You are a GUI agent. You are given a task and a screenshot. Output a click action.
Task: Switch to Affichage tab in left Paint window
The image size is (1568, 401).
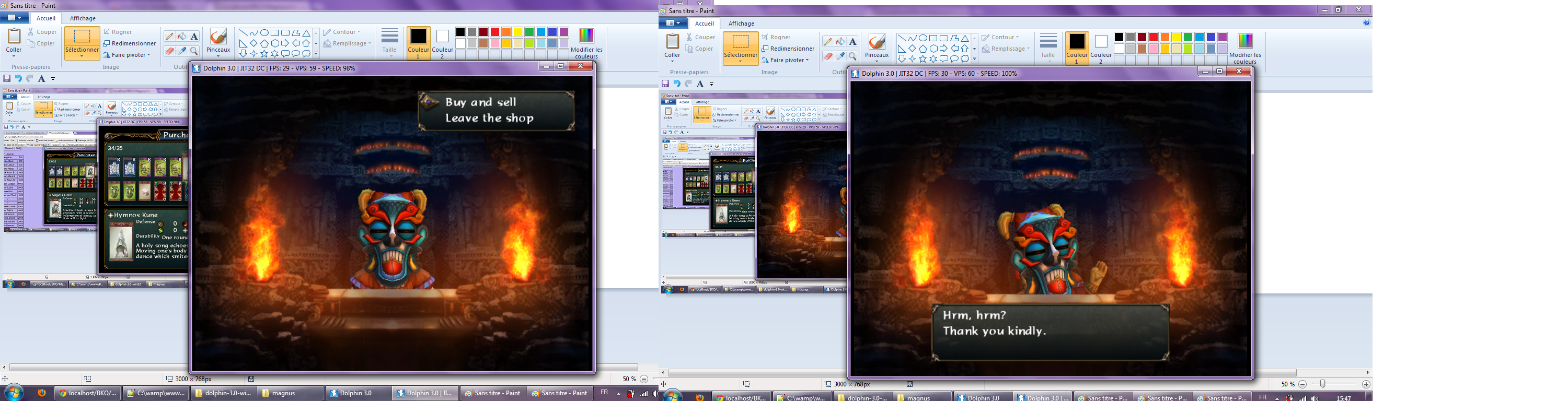[83, 18]
